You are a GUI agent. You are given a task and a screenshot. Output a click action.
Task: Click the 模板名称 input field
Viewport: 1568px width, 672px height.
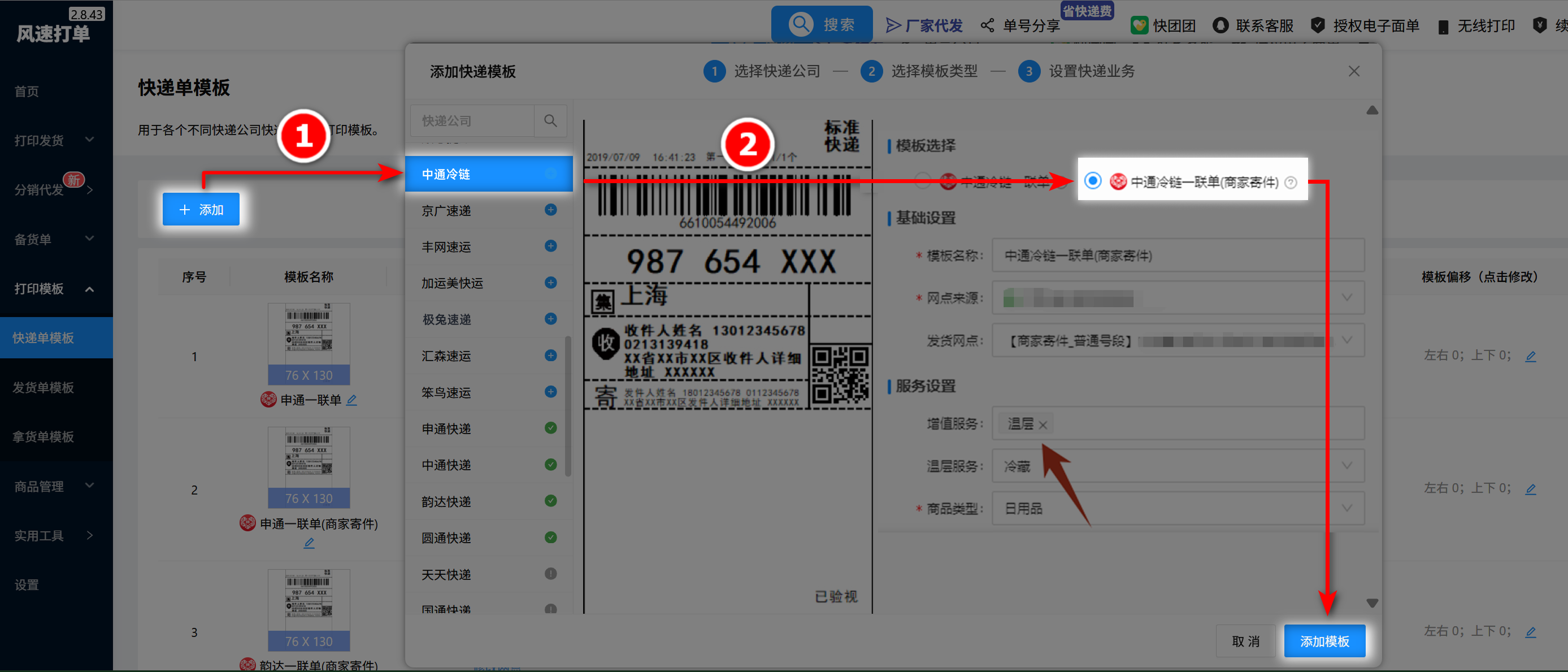(x=1178, y=255)
